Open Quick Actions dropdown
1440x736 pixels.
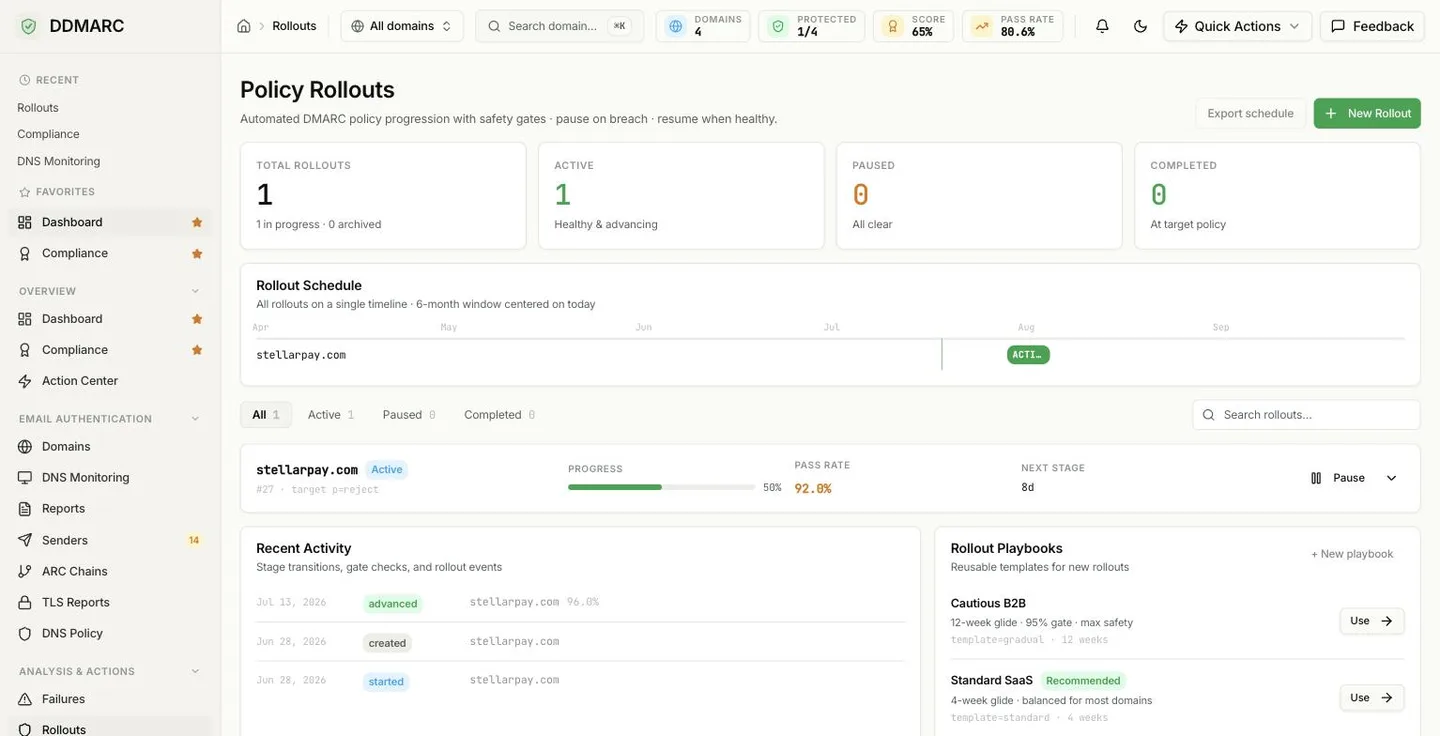(x=1237, y=26)
